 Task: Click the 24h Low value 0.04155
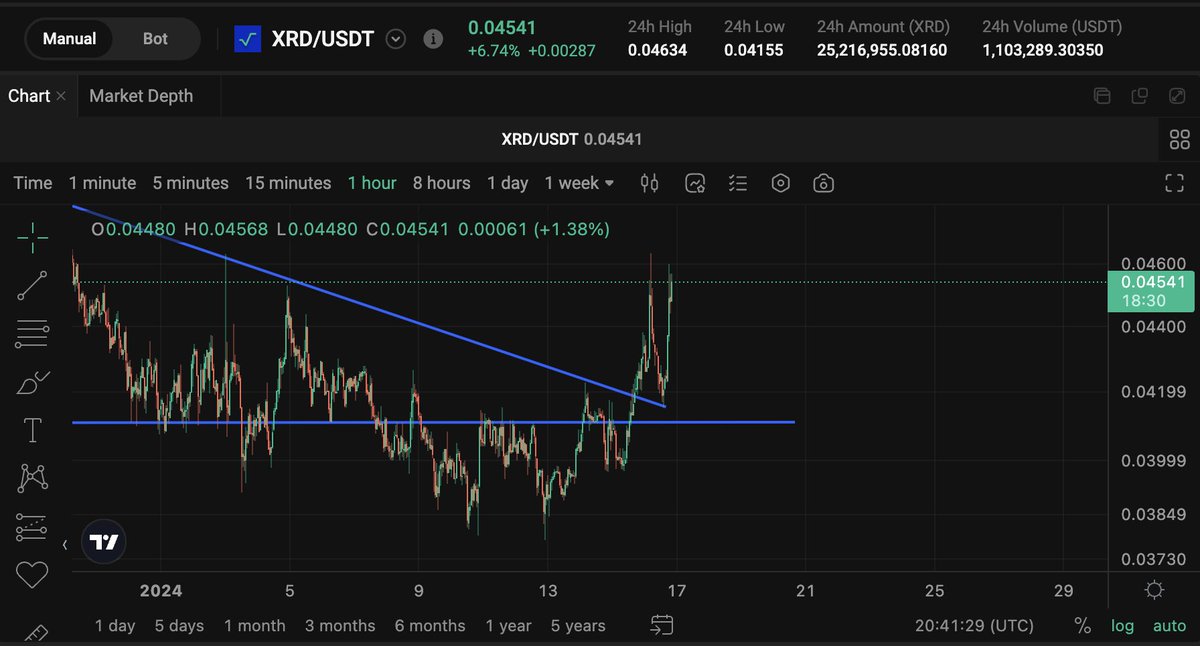pyautogui.click(x=754, y=49)
